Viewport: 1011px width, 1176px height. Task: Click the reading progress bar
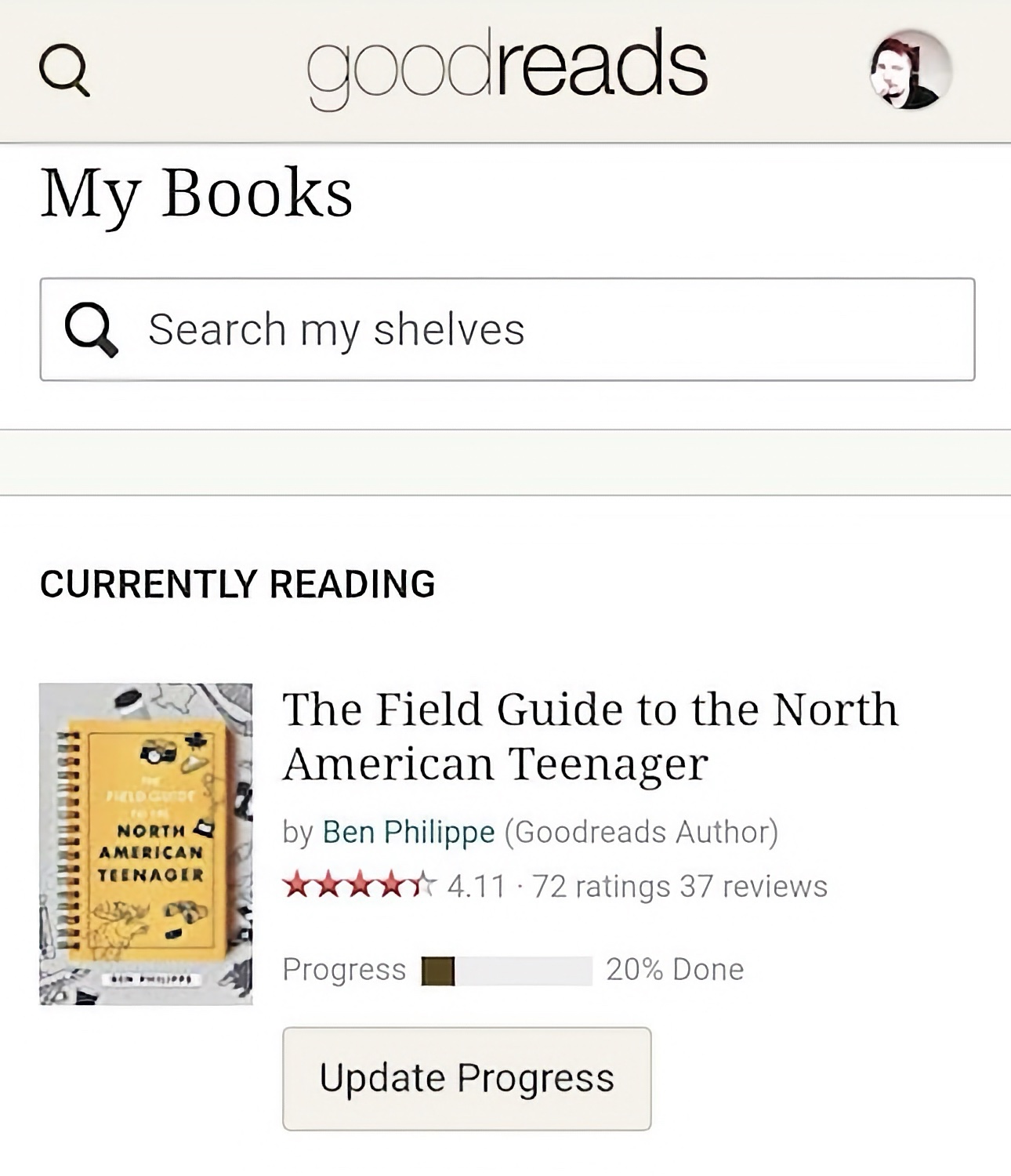point(506,971)
